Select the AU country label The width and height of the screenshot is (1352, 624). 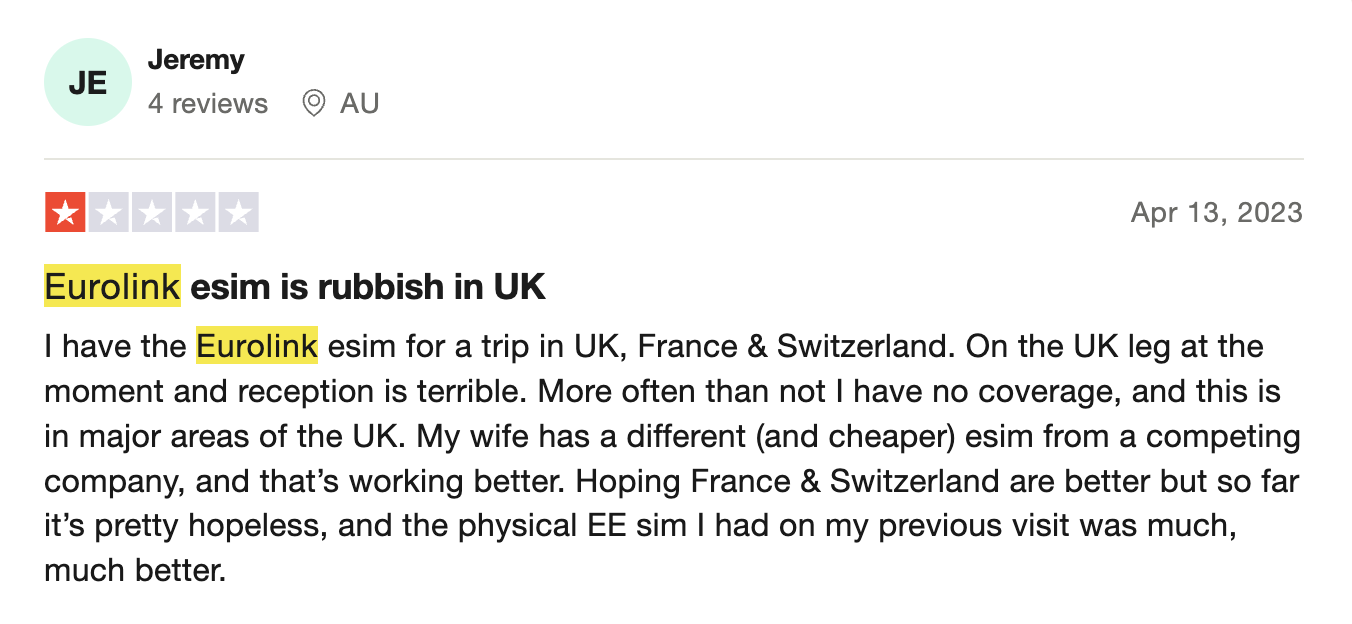click(x=359, y=103)
